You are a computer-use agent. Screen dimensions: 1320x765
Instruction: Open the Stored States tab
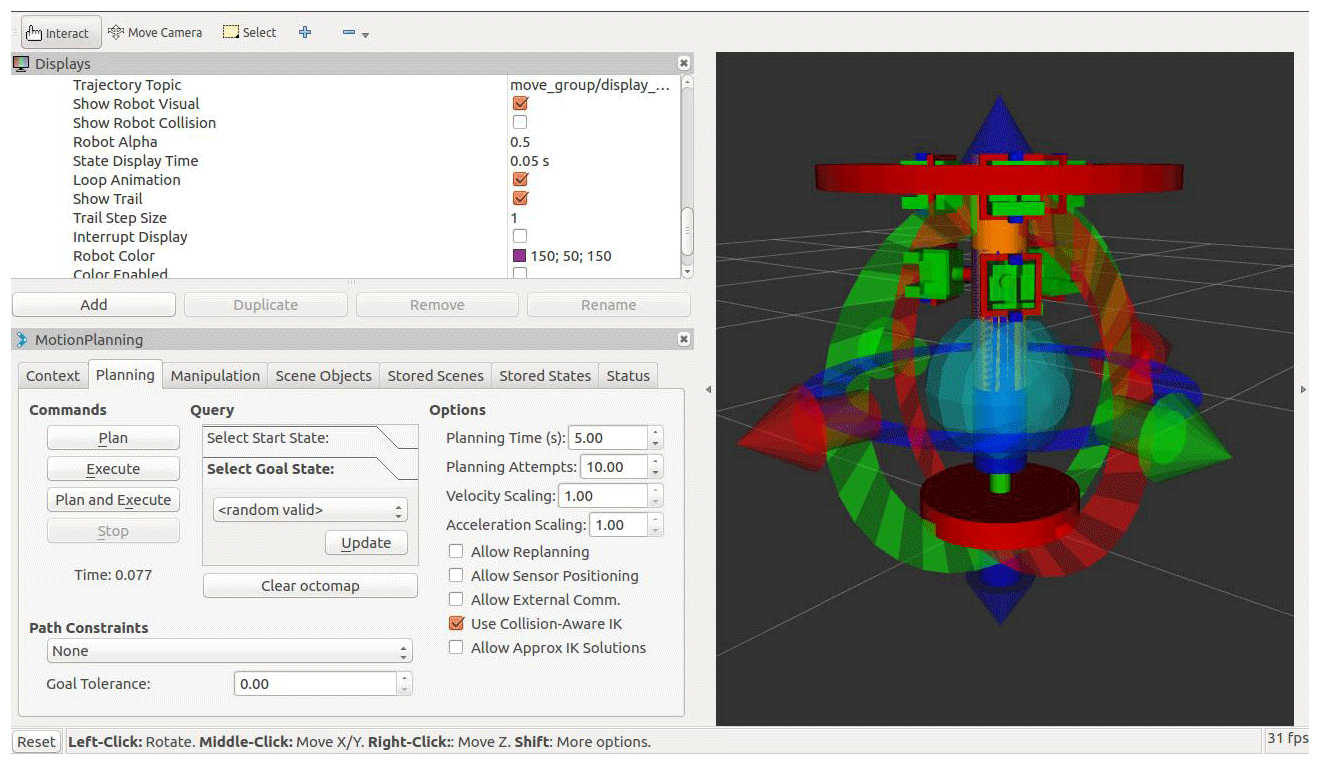click(x=544, y=376)
